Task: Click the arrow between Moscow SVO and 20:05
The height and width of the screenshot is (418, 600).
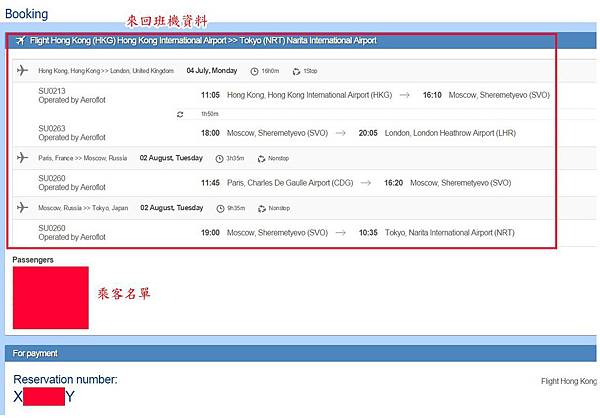Action: pos(341,133)
